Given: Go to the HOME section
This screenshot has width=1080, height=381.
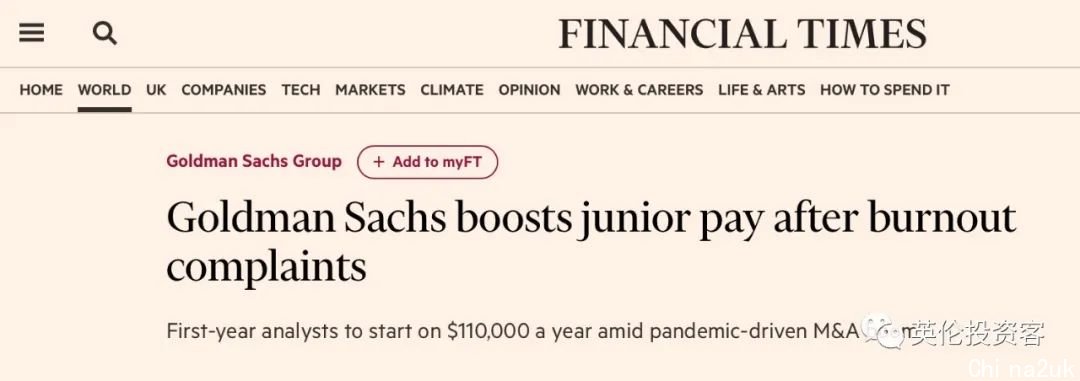Looking at the screenshot, I should click(x=41, y=90).
